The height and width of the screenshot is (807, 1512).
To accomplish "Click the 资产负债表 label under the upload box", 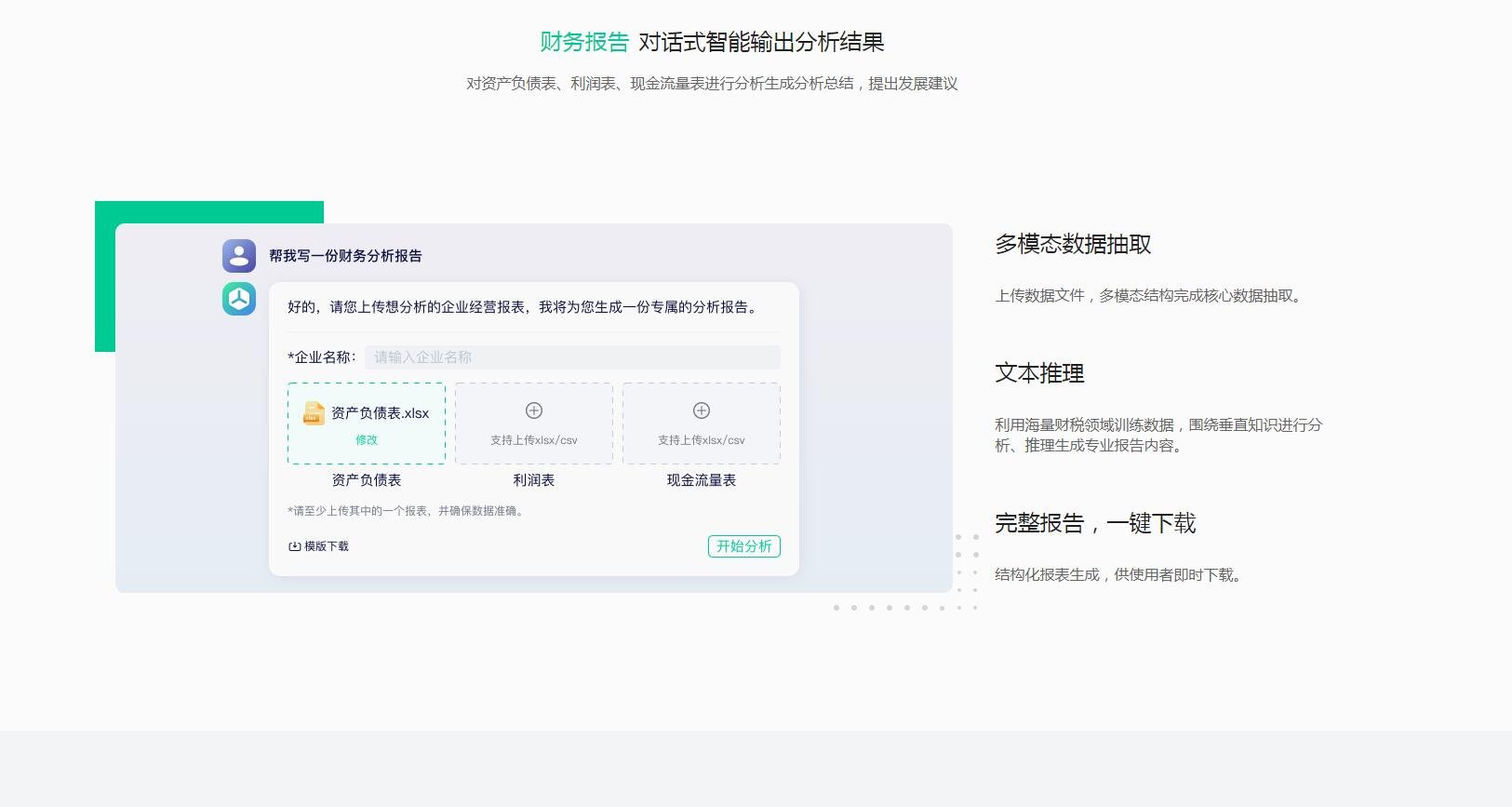I will [x=367, y=480].
